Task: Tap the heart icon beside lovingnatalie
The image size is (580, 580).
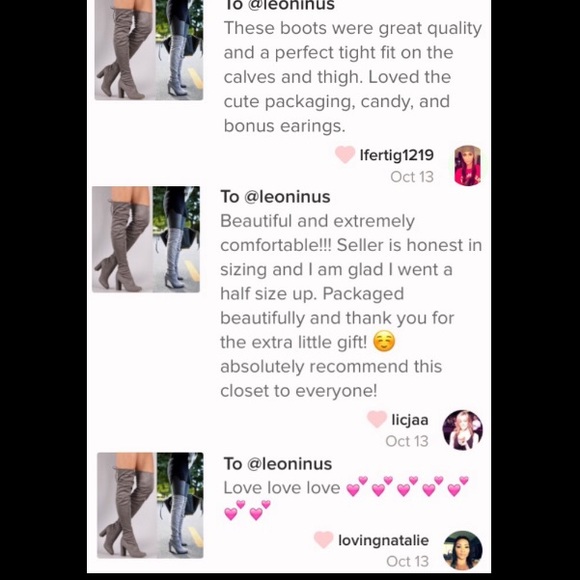Action: pyautogui.click(x=324, y=540)
